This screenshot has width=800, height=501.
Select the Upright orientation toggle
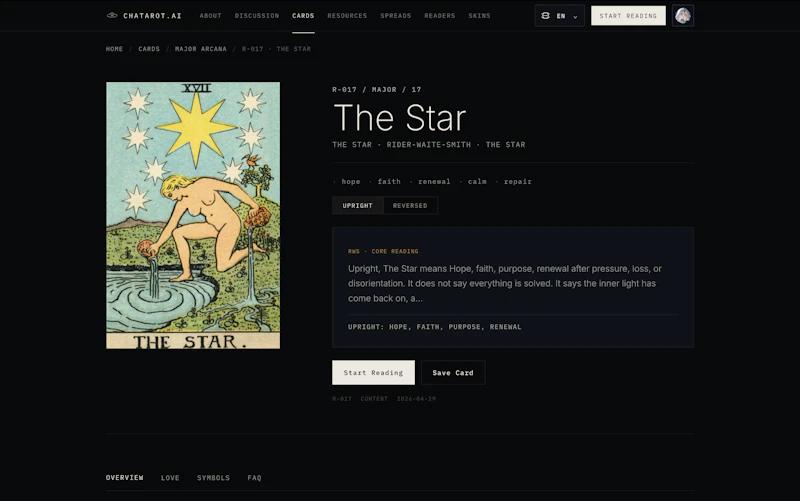(357, 206)
